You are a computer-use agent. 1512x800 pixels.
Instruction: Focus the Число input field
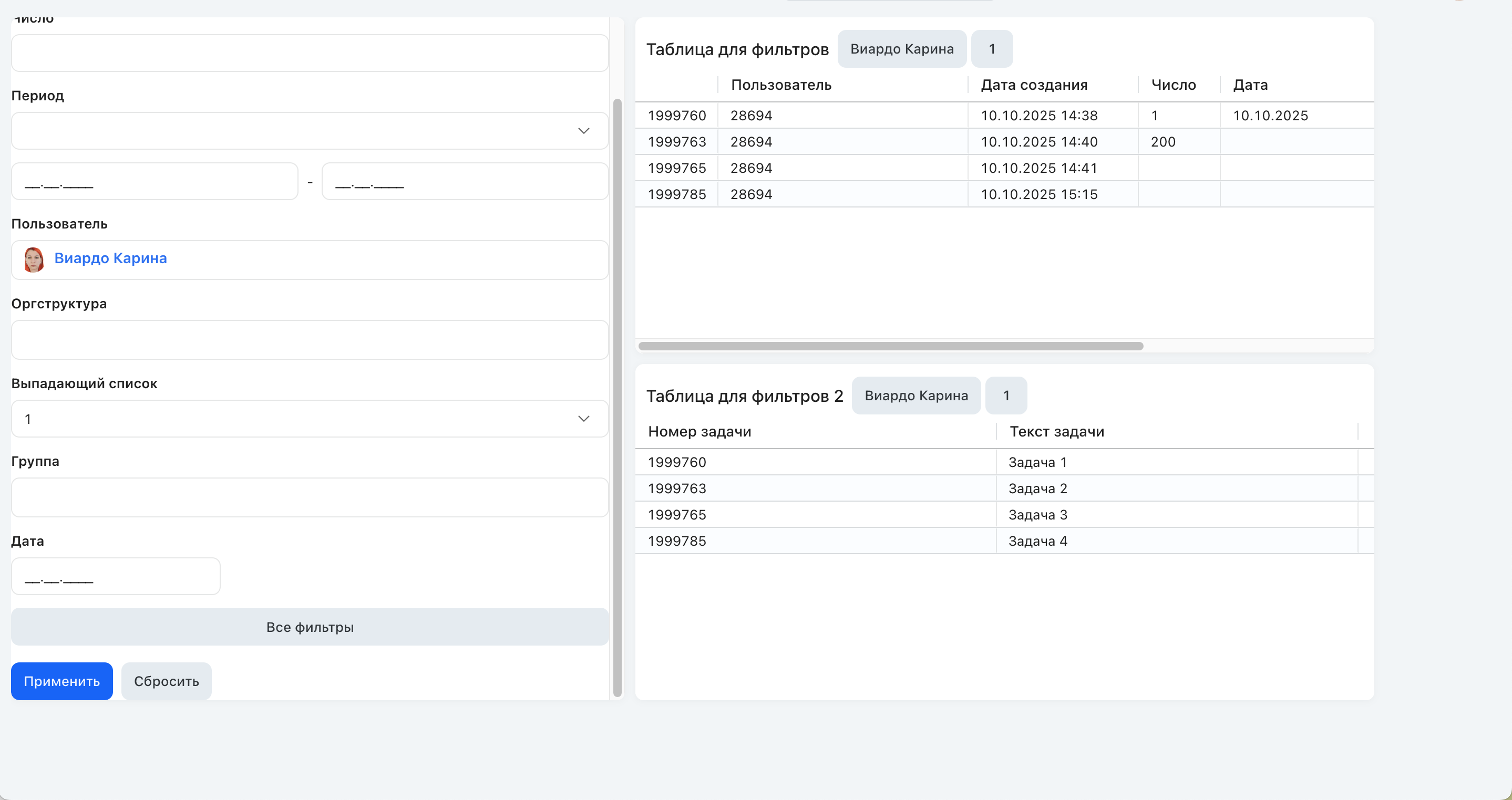point(310,53)
